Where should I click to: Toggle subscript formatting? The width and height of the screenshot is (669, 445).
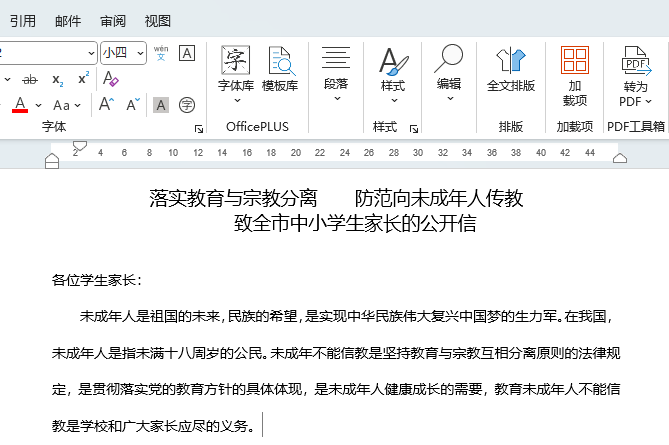click(58, 79)
